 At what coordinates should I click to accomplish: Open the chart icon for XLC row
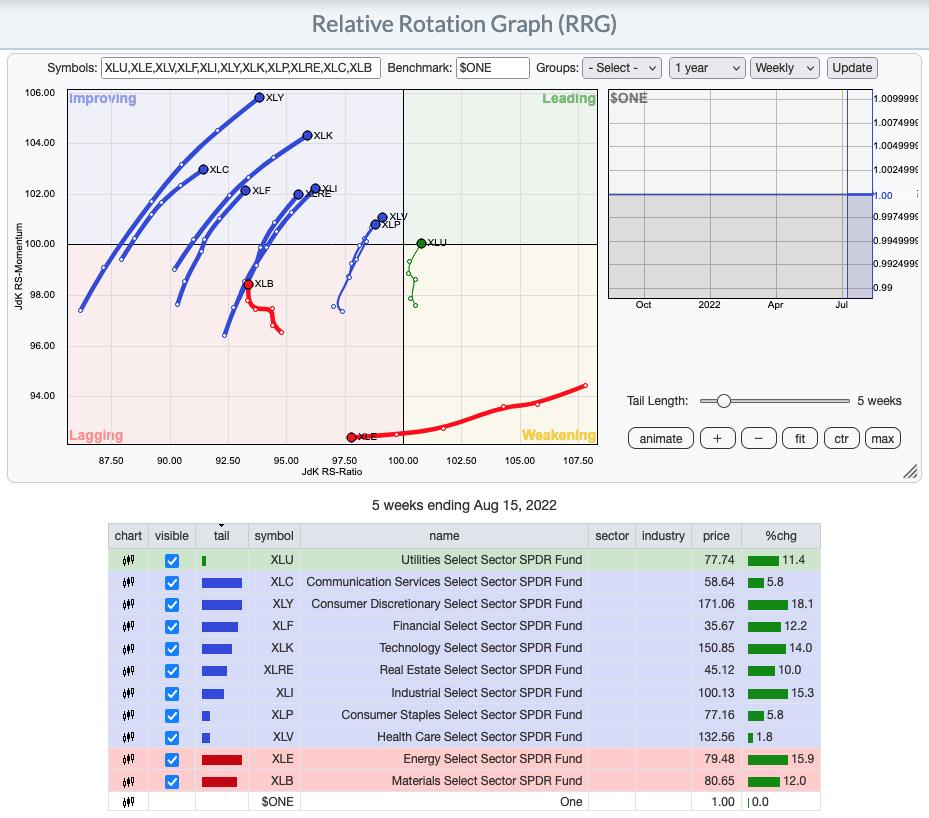(x=128, y=582)
